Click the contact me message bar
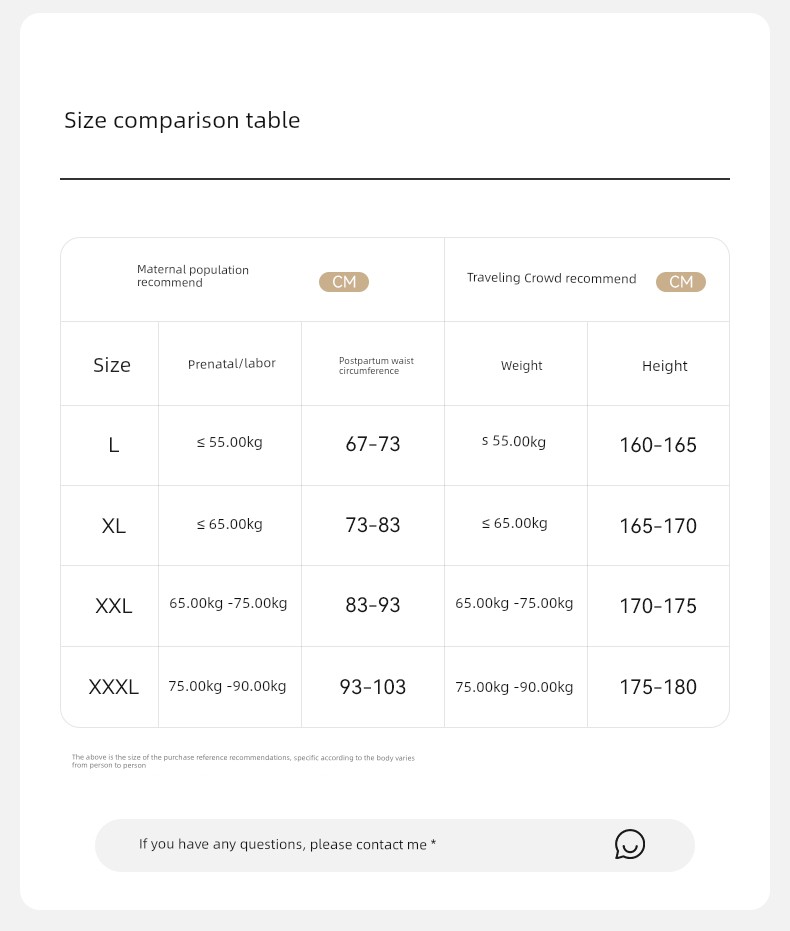Screen dimensions: 790x931 (x=395, y=846)
